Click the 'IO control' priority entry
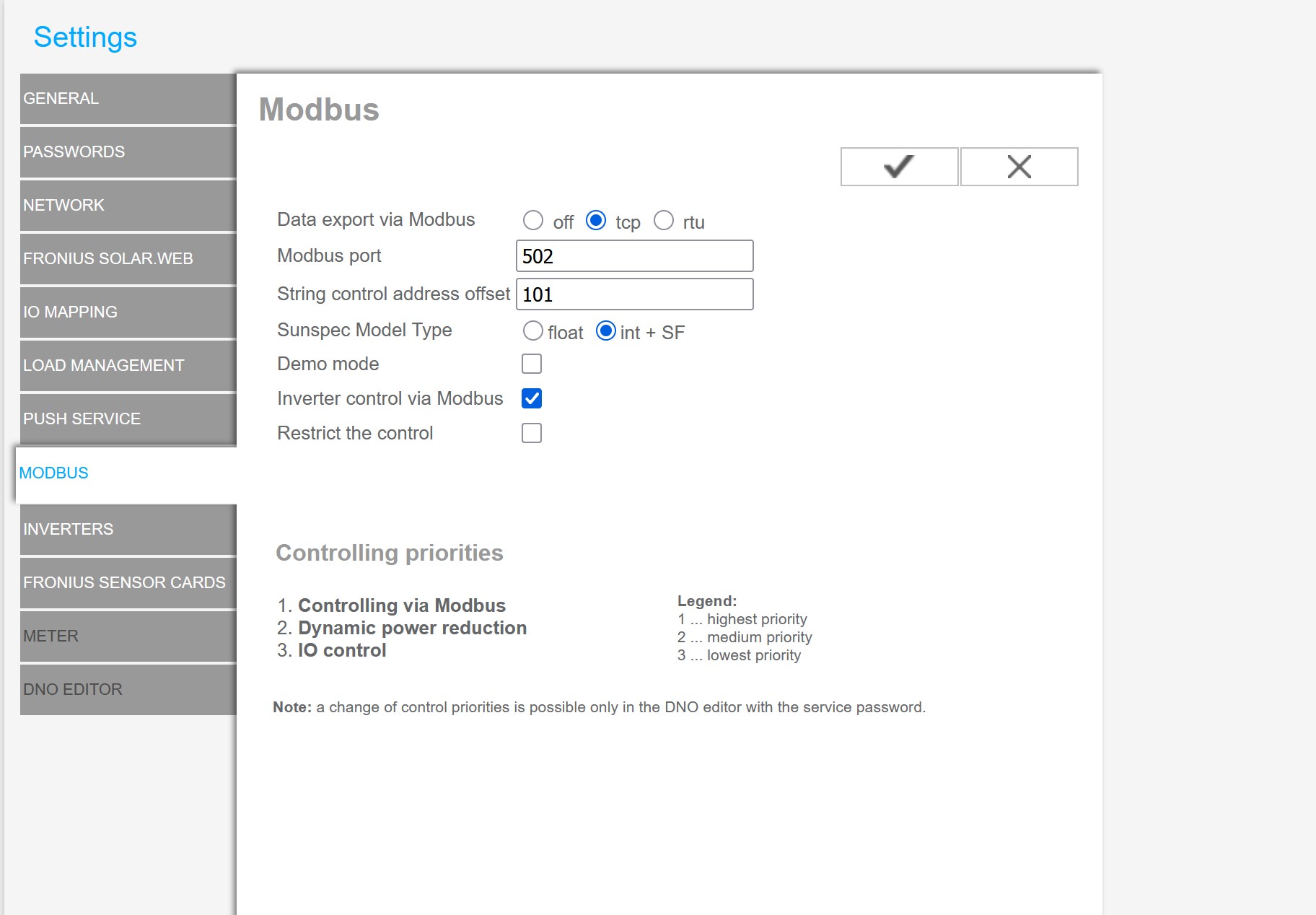Screen dimensions: 1316x915 click(342, 650)
